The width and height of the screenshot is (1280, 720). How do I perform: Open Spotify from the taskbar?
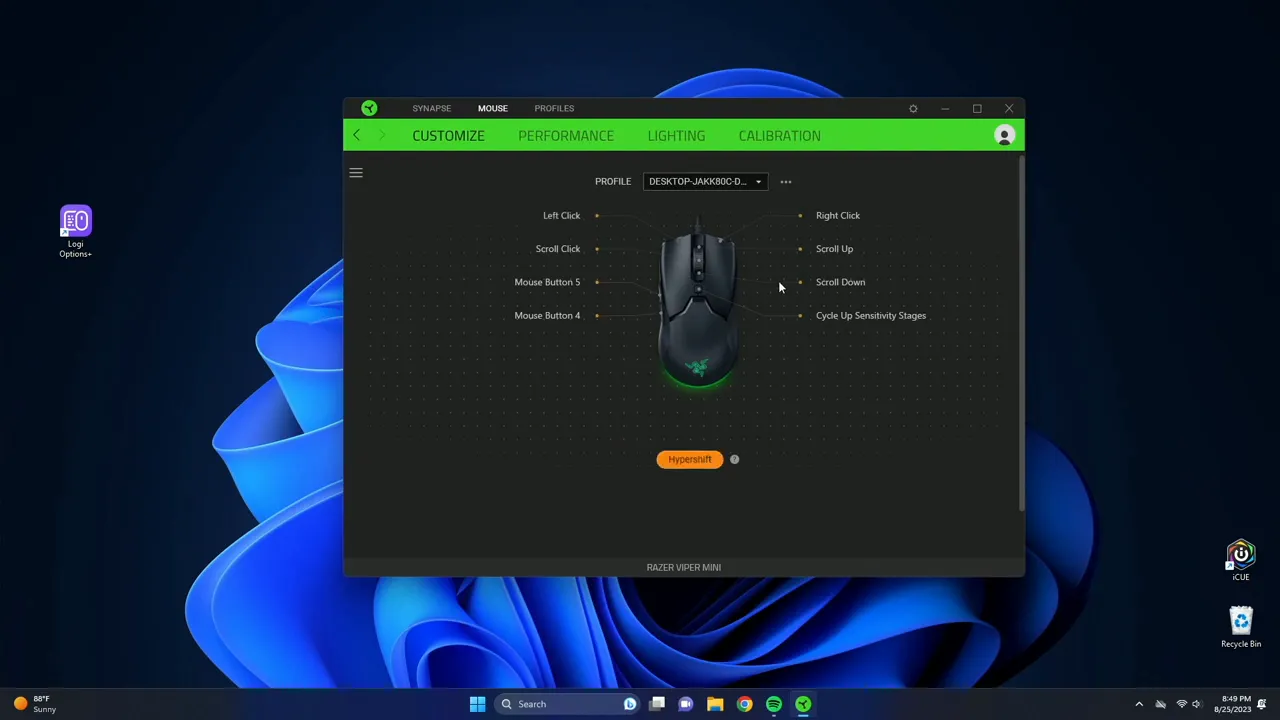point(773,704)
